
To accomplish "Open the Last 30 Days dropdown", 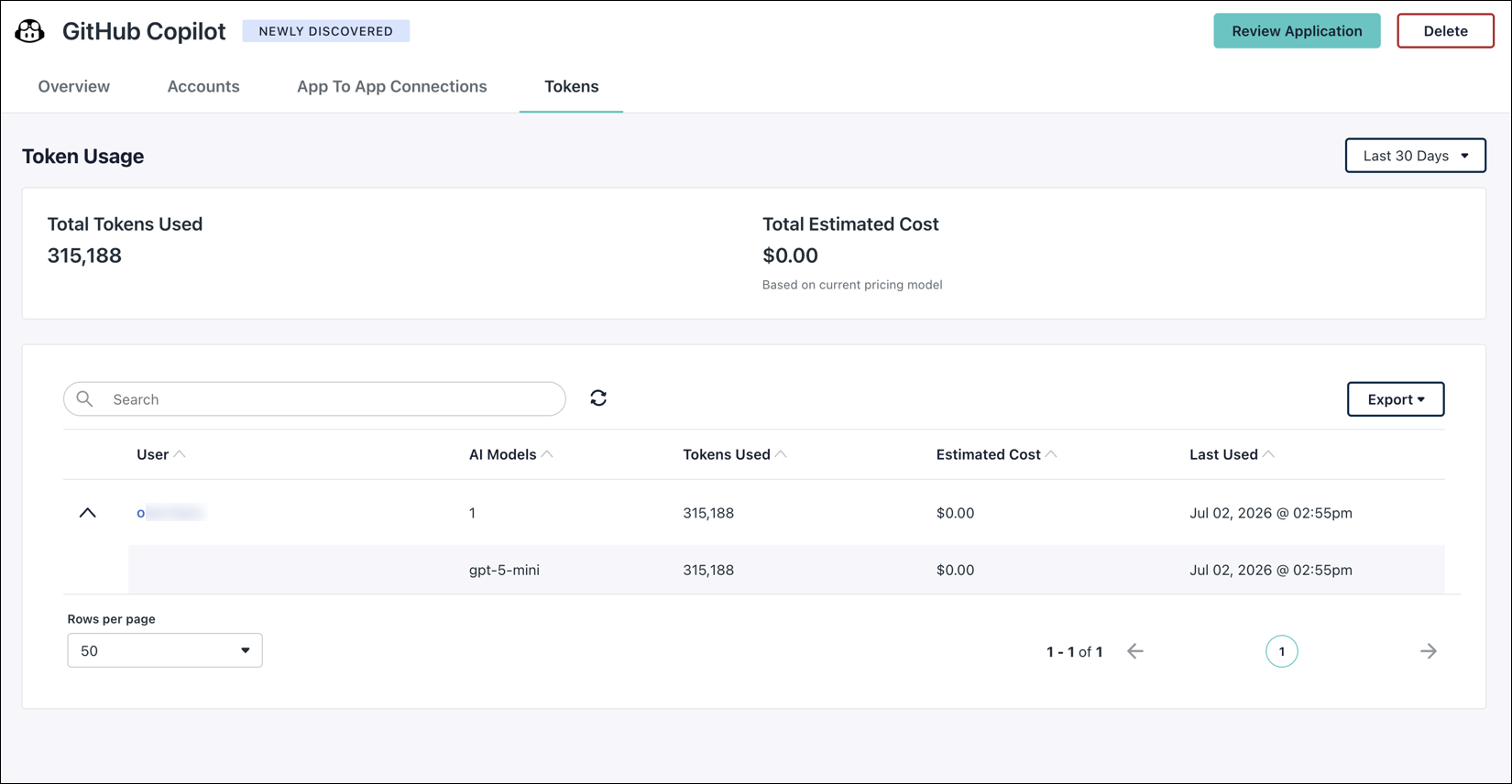I will click(x=1415, y=156).
